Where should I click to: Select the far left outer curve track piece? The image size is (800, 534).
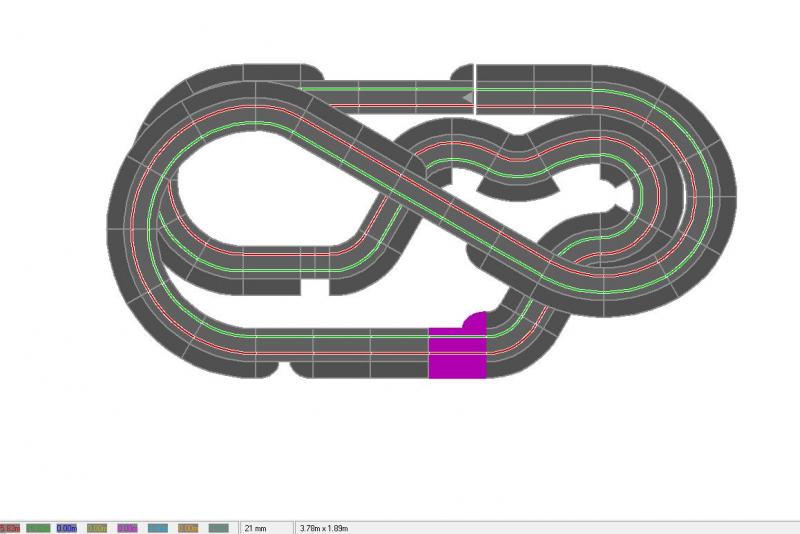pos(124,215)
